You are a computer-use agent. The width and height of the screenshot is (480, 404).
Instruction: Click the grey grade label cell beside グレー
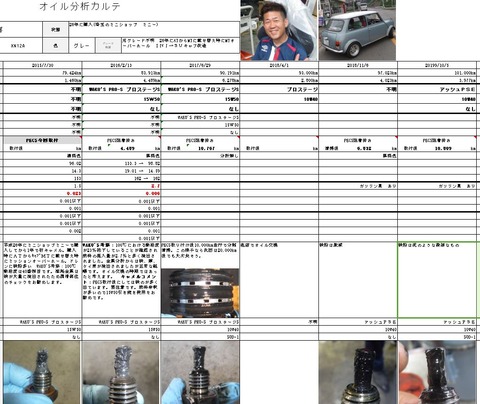108,46
